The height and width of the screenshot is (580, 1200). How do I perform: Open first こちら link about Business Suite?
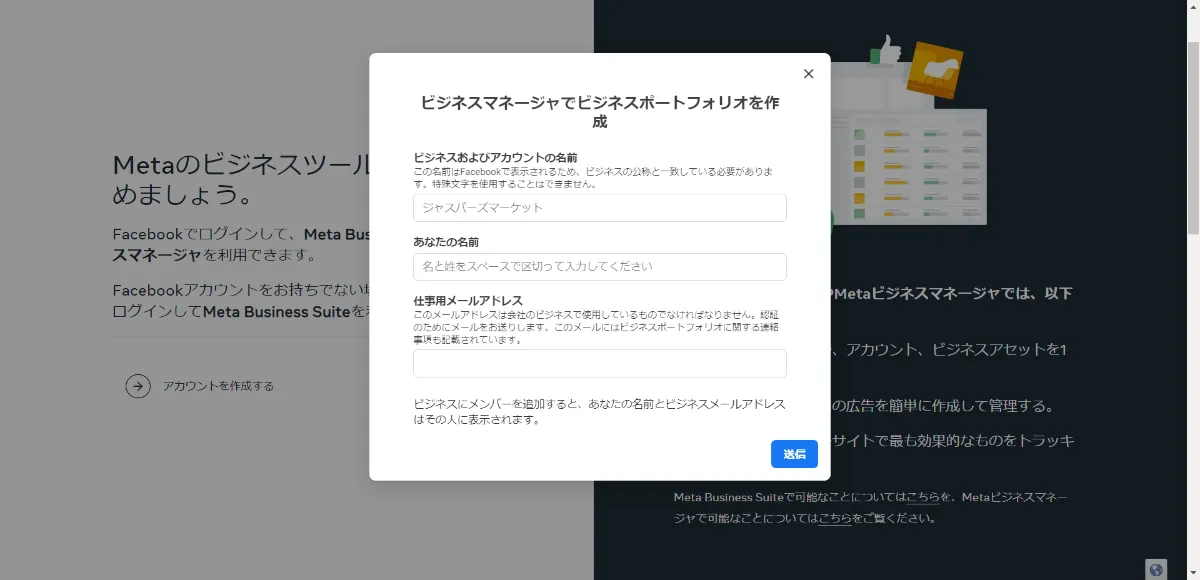[x=923, y=497]
